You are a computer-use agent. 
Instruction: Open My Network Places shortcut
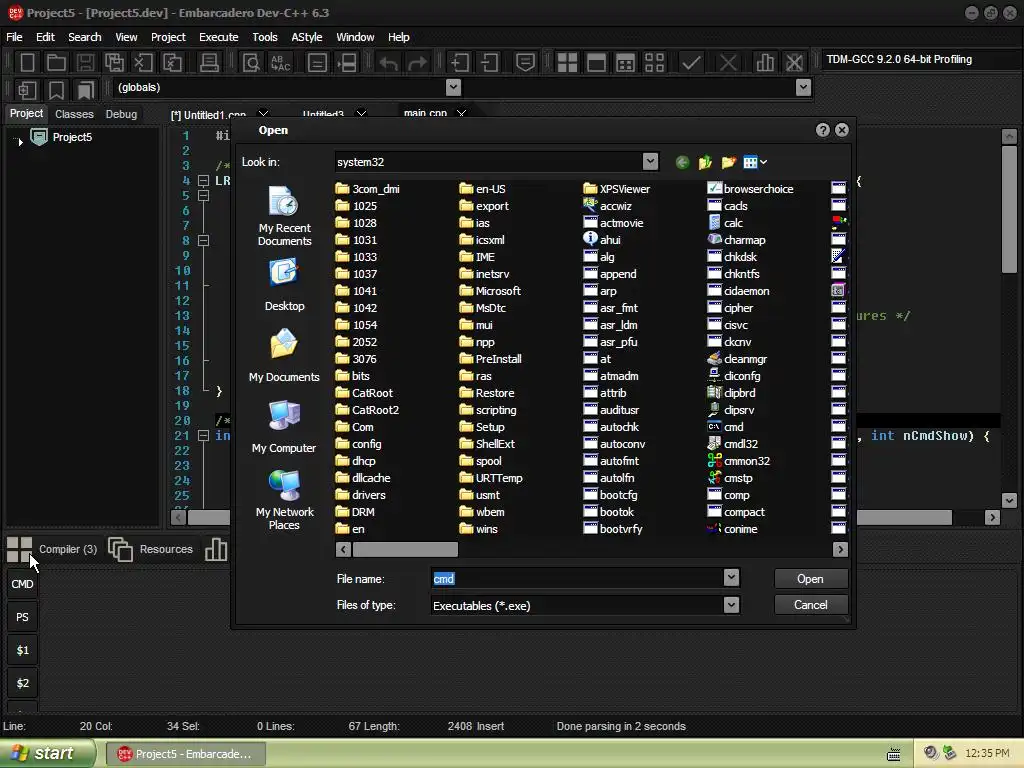tap(284, 500)
